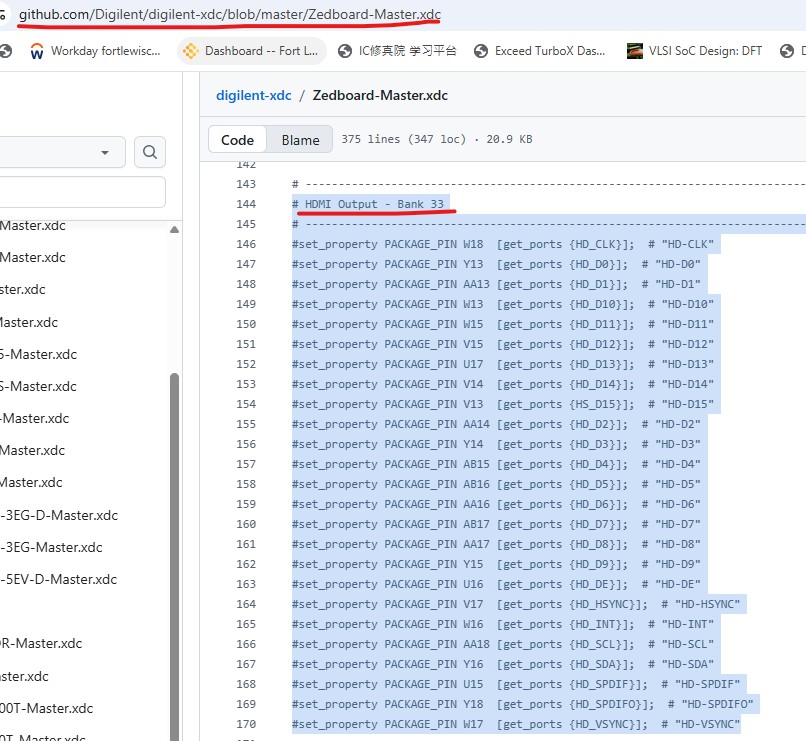Open the -5EV-D-Master.xdc file in tree
806x741 pixels.
coord(59,579)
